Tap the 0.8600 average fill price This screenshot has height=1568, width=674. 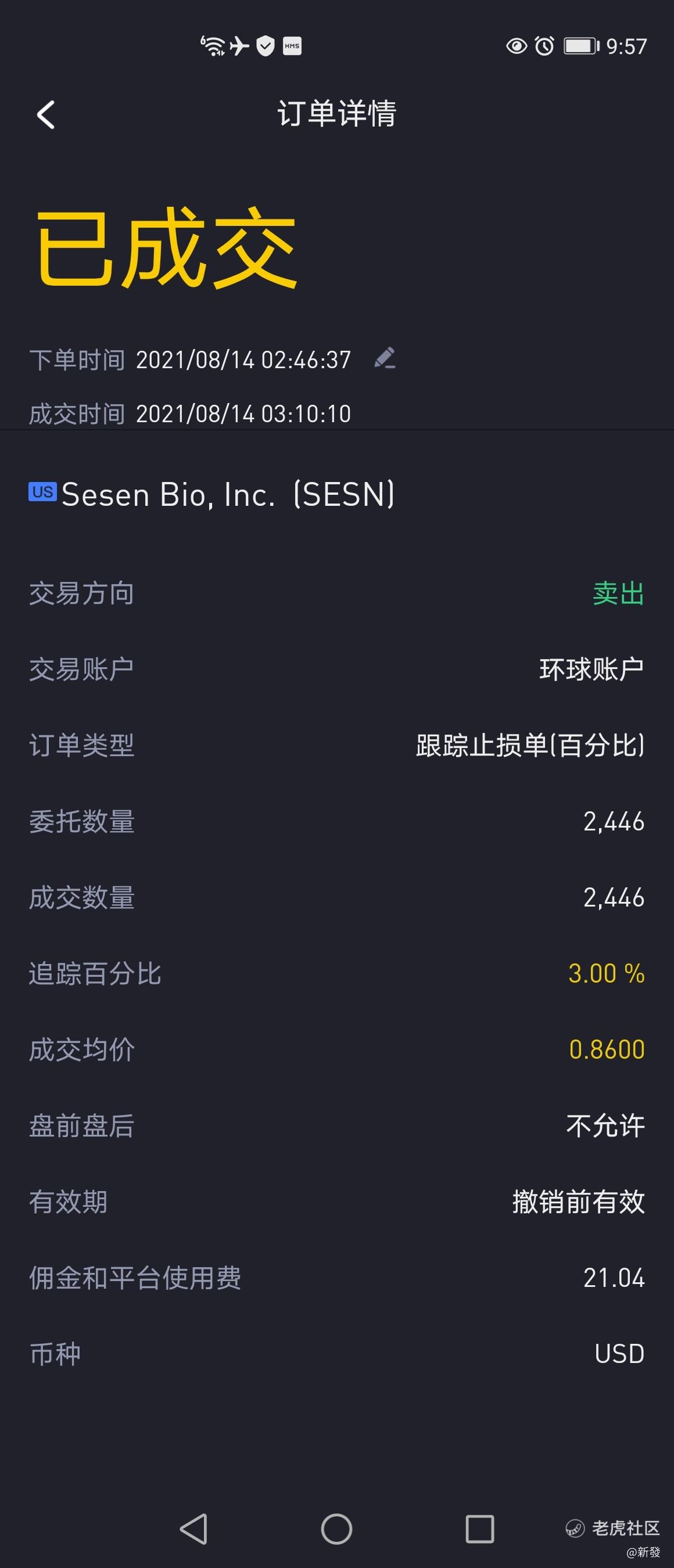pos(607,1049)
